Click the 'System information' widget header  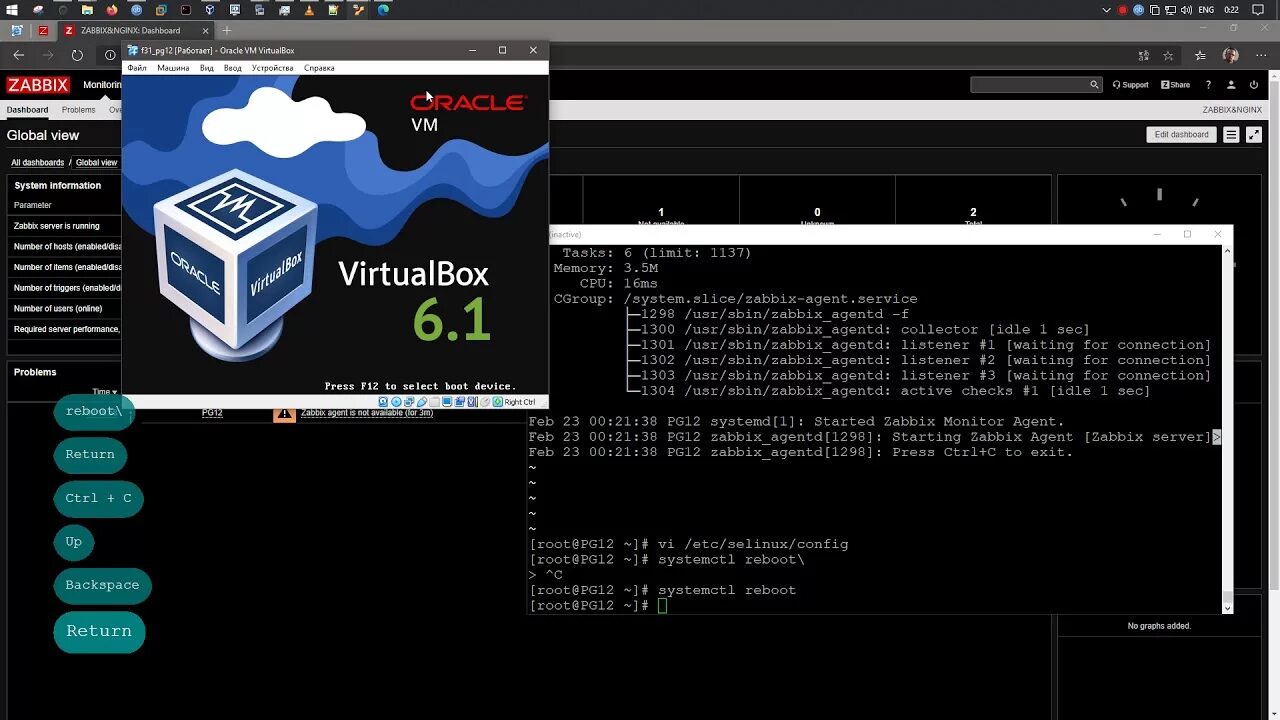pyautogui.click(x=58, y=185)
